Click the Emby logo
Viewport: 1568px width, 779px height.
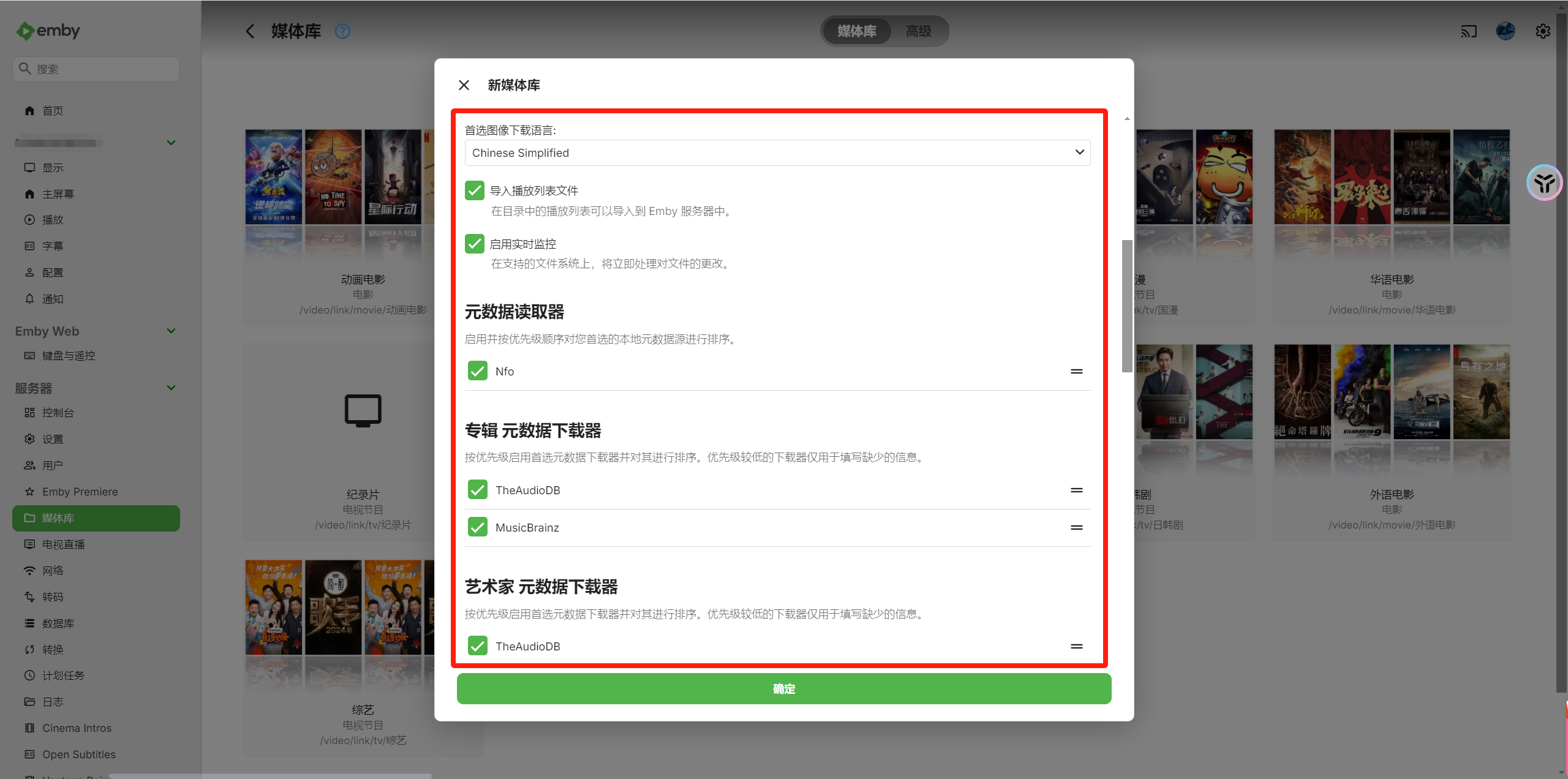pyautogui.click(x=48, y=31)
